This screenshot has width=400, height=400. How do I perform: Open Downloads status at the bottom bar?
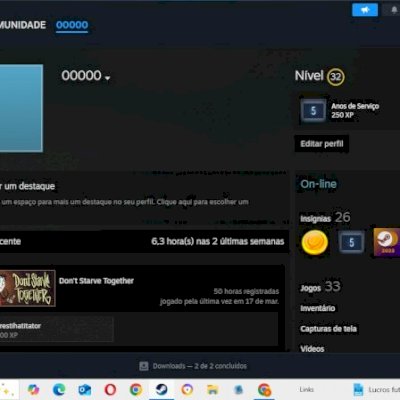click(x=193, y=366)
